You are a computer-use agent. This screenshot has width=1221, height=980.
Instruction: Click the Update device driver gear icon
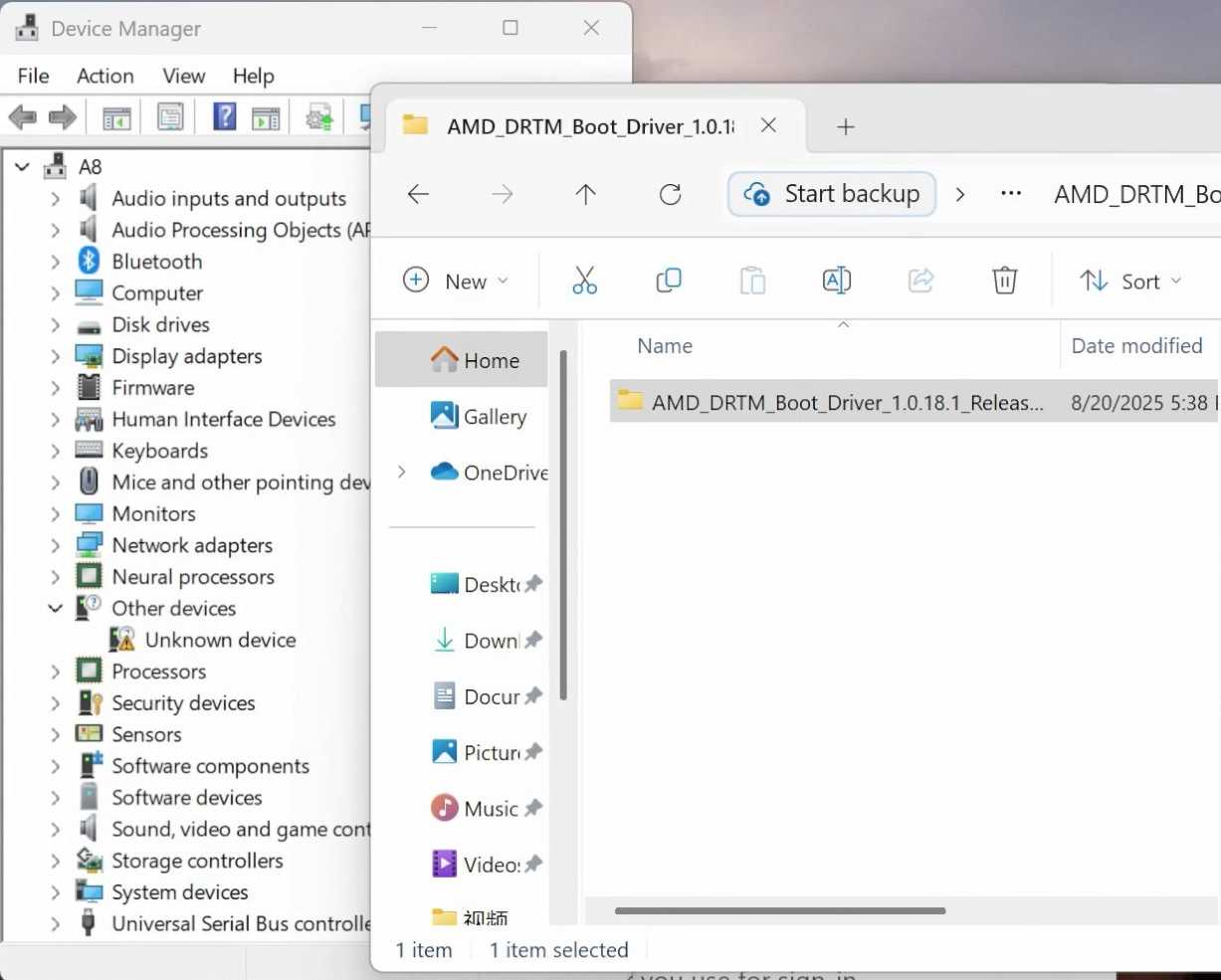tap(319, 118)
